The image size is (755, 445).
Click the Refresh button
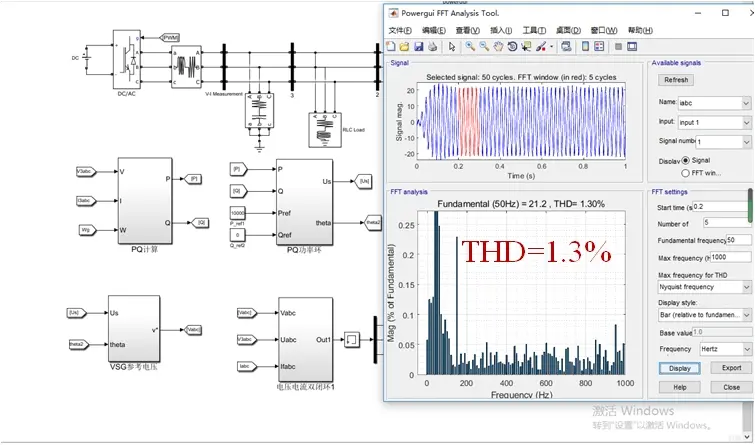[676, 80]
